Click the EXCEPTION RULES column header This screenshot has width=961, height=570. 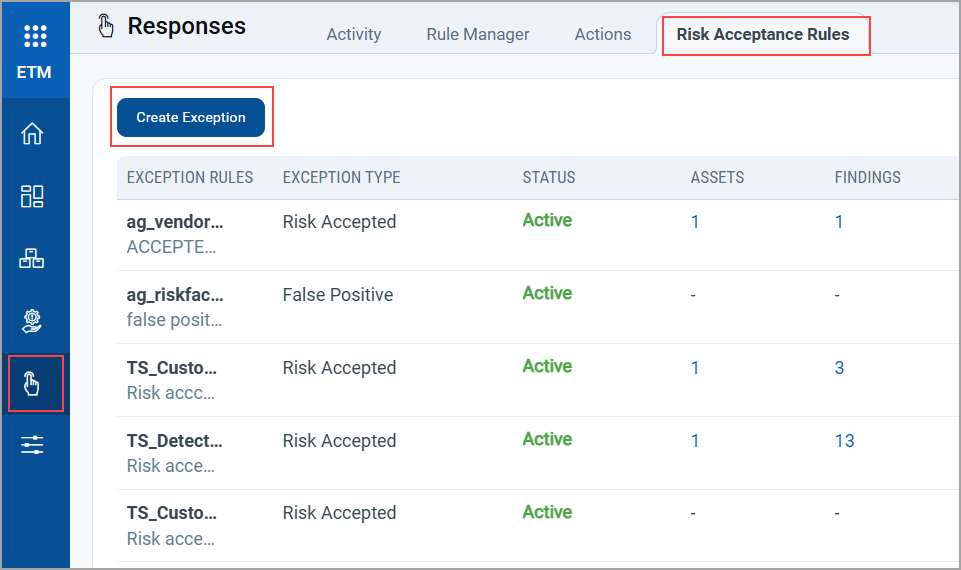click(x=189, y=178)
